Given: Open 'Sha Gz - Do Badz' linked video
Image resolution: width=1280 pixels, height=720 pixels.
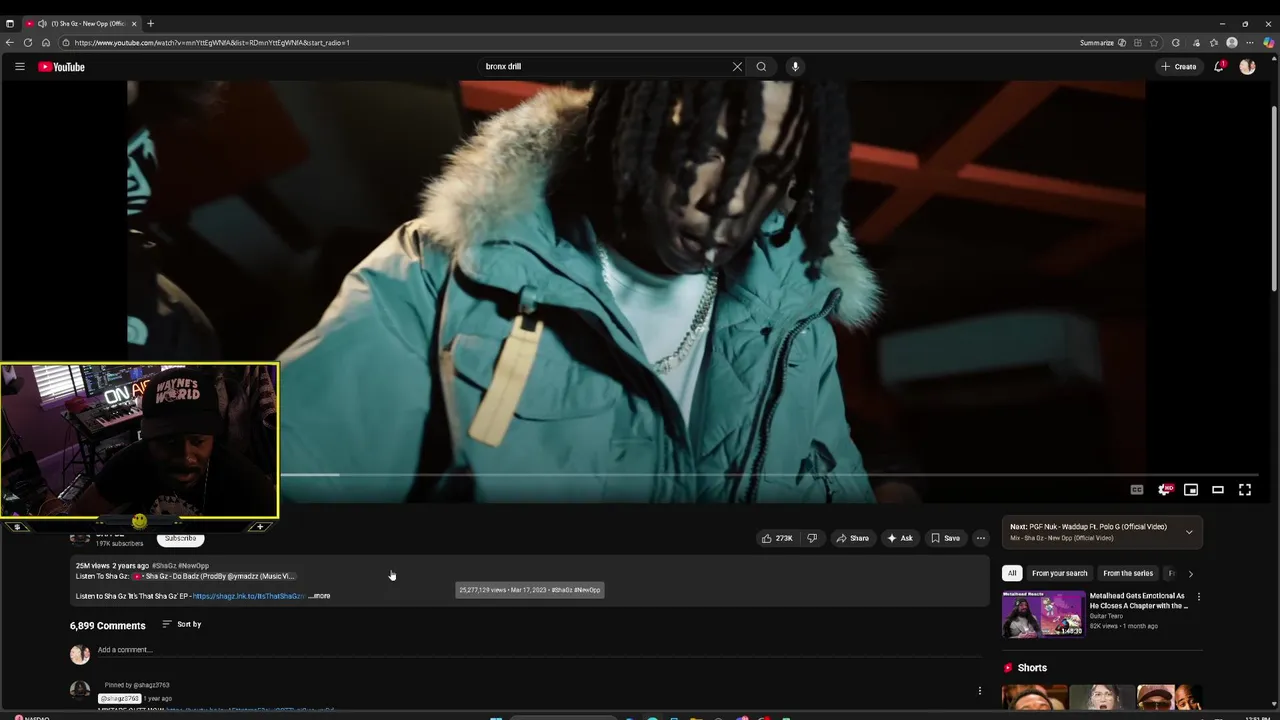Looking at the screenshot, I should point(214,576).
